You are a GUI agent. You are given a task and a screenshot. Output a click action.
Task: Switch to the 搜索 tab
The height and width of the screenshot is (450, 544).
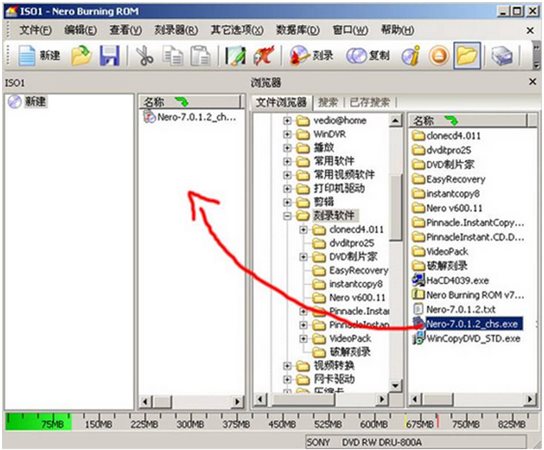point(328,102)
